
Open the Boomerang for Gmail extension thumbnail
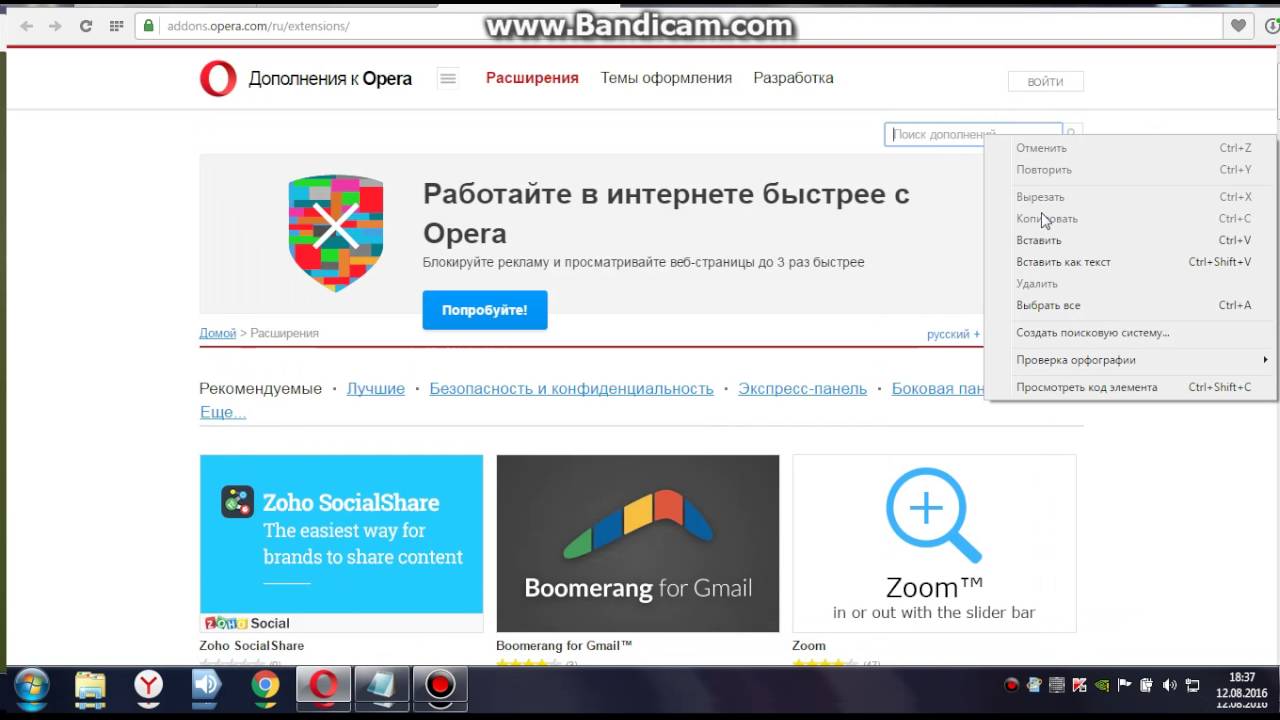pyautogui.click(x=637, y=543)
